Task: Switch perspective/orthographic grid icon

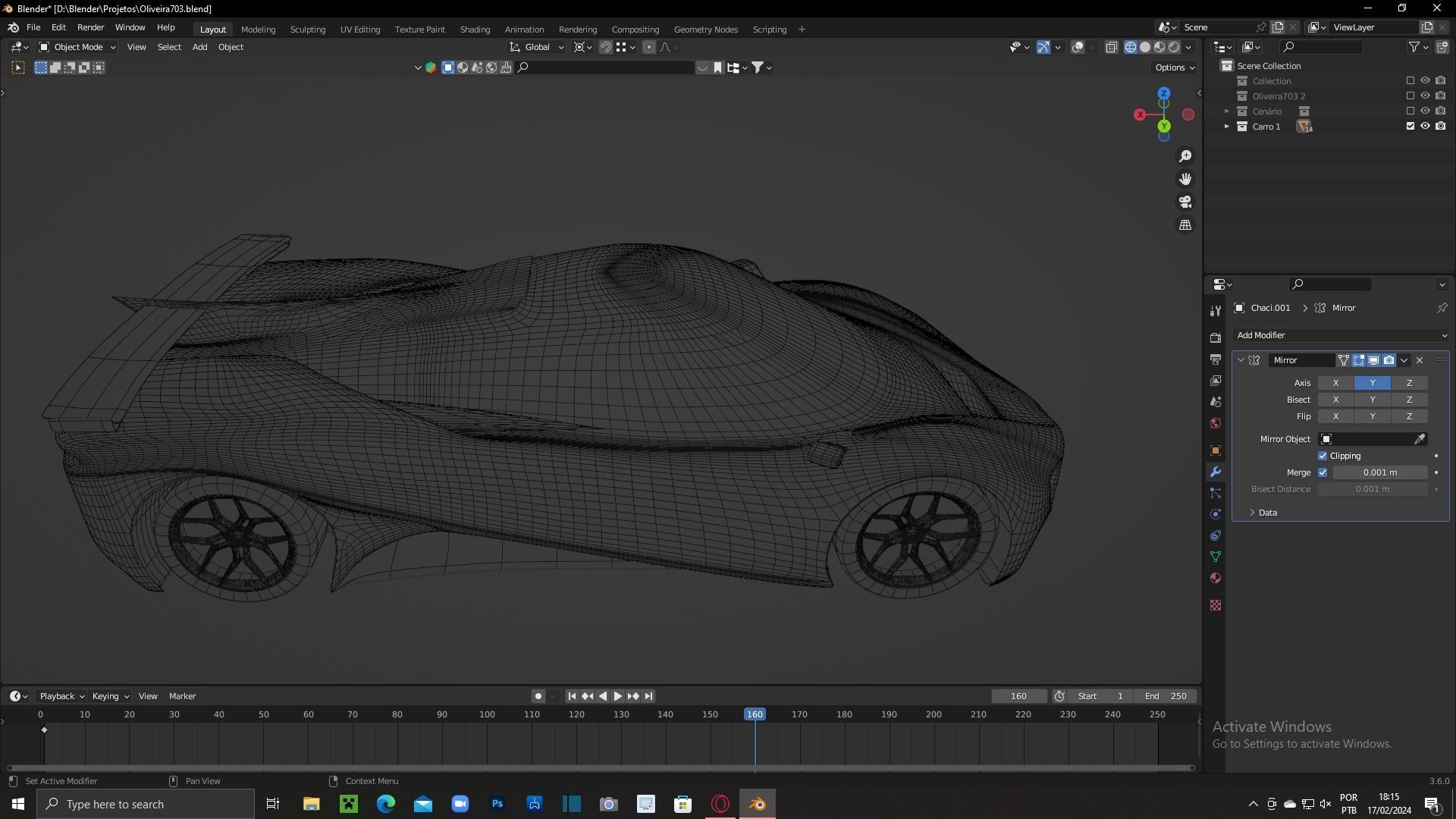Action: pos(1185,225)
